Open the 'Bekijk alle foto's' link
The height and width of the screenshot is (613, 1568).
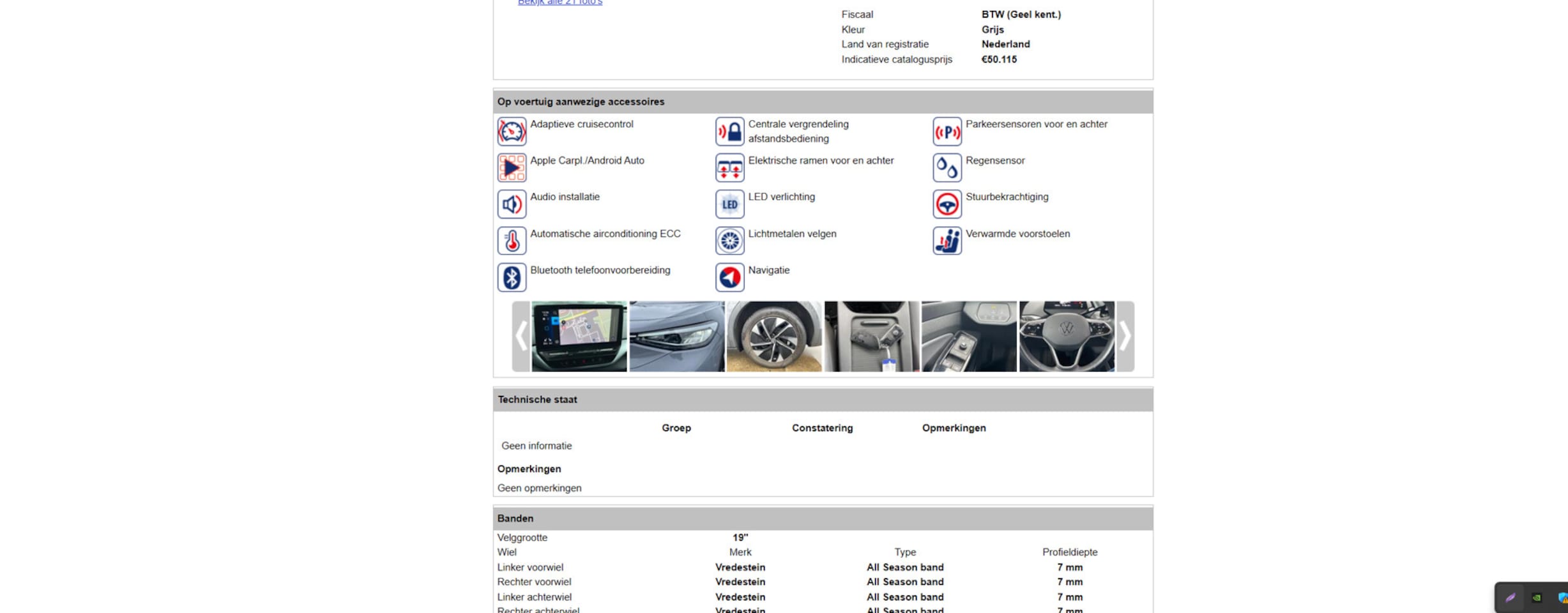click(559, 3)
